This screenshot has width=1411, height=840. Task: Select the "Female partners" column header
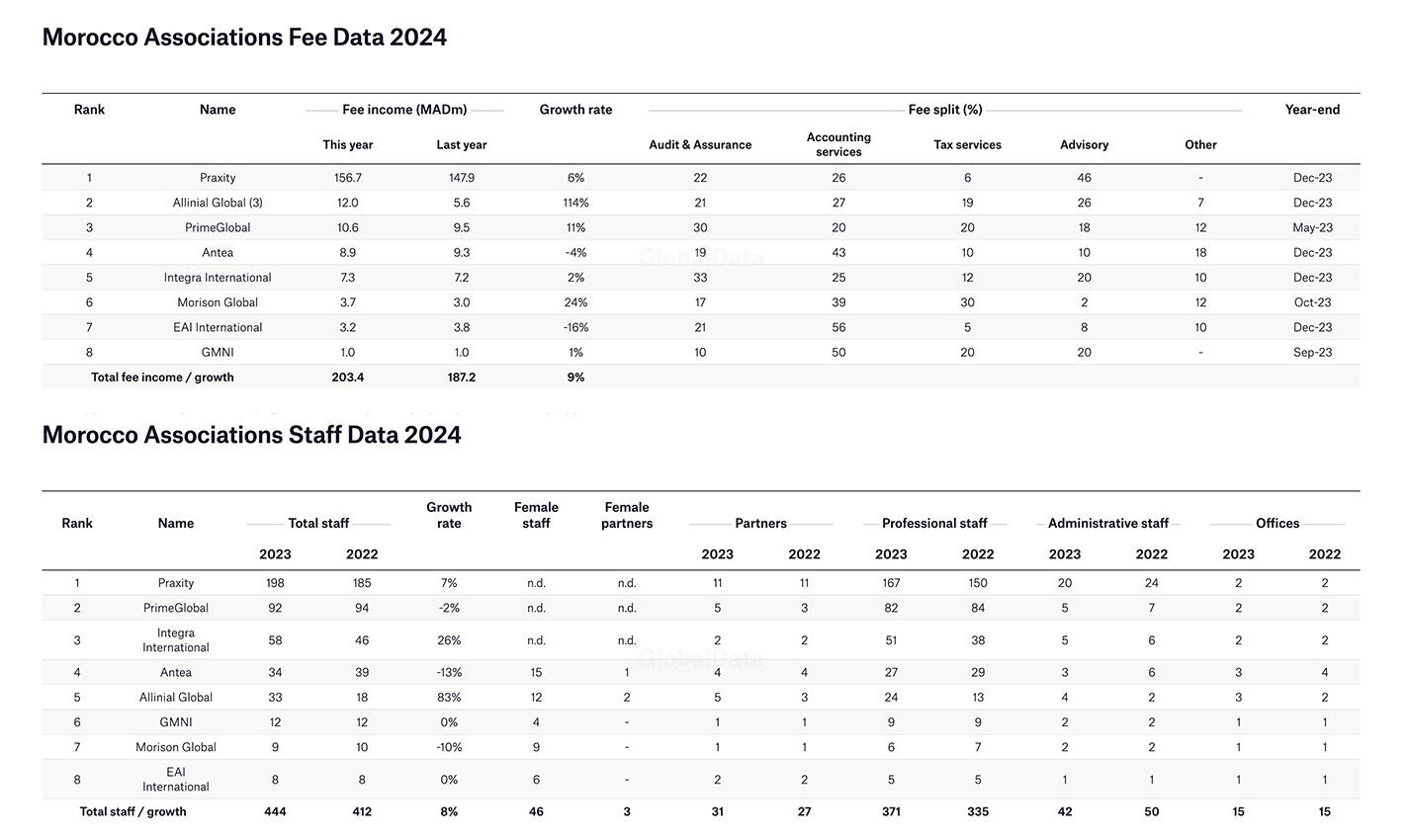627,515
